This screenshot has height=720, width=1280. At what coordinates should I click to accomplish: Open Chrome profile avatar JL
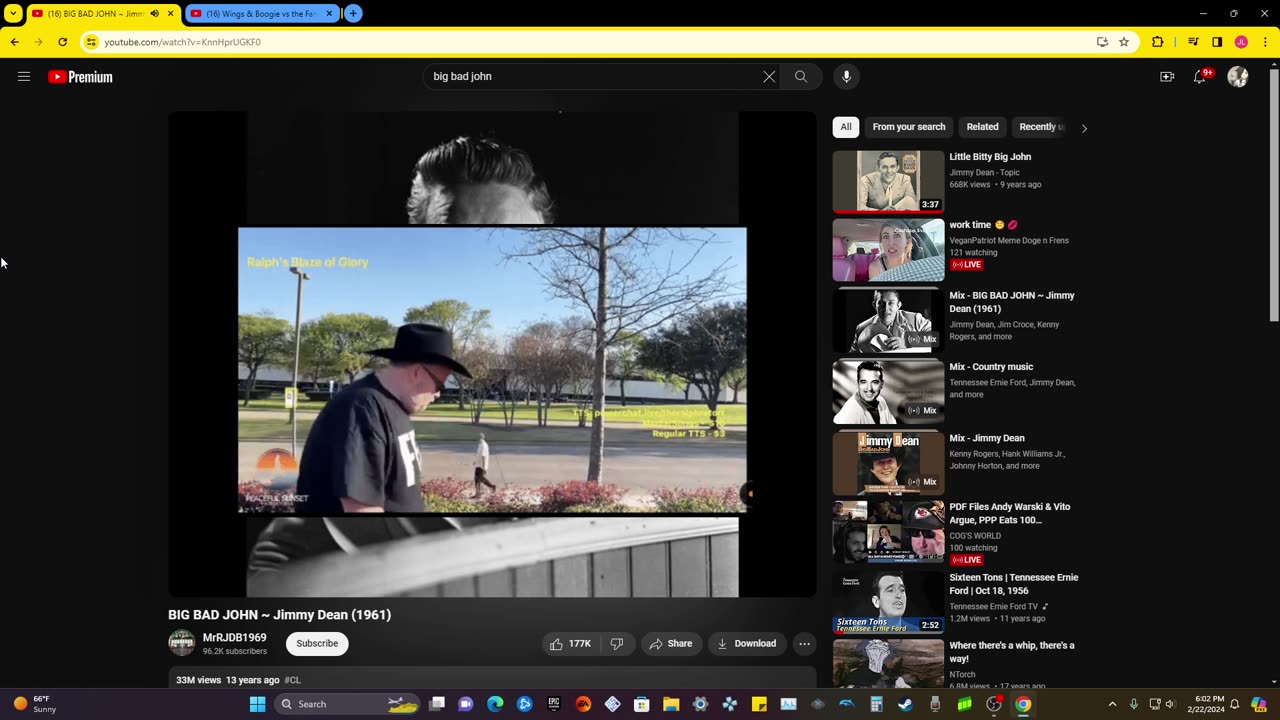click(x=1241, y=42)
